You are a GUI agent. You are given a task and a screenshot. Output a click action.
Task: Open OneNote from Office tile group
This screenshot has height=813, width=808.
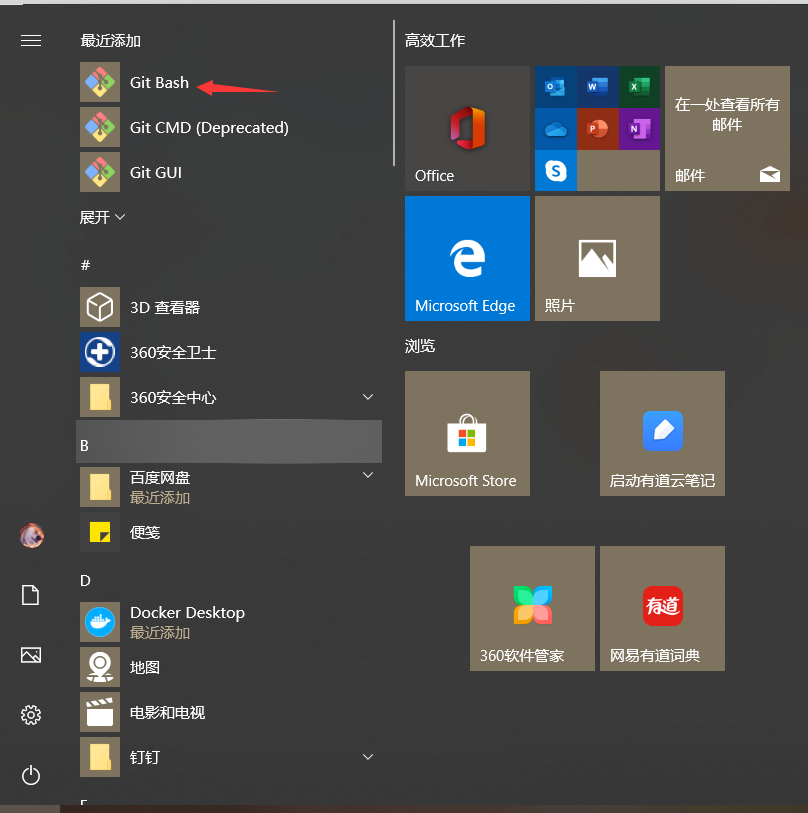coord(639,129)
